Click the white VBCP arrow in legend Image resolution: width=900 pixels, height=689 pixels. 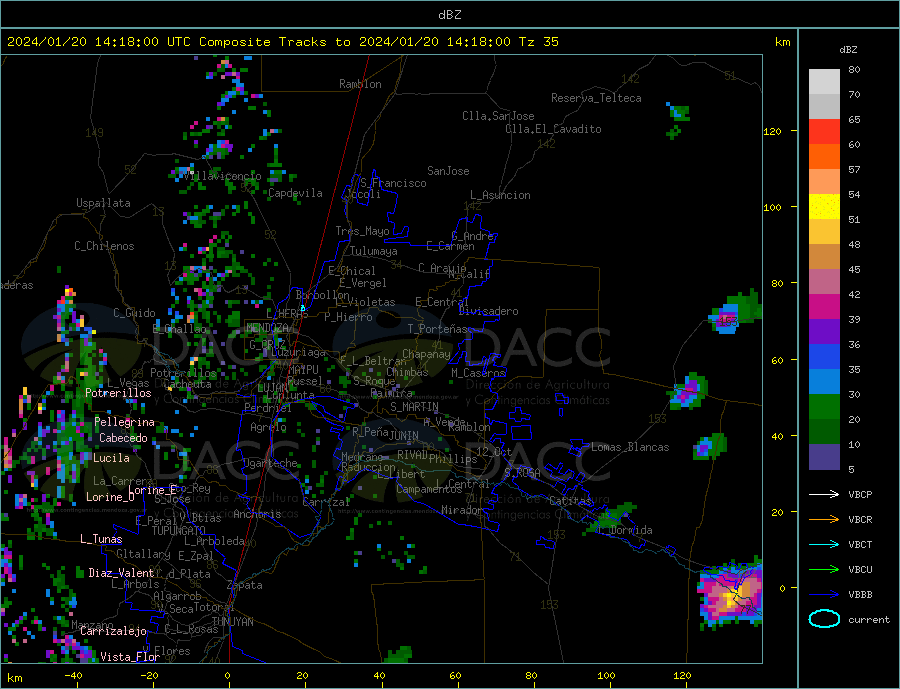coord(825,494)
